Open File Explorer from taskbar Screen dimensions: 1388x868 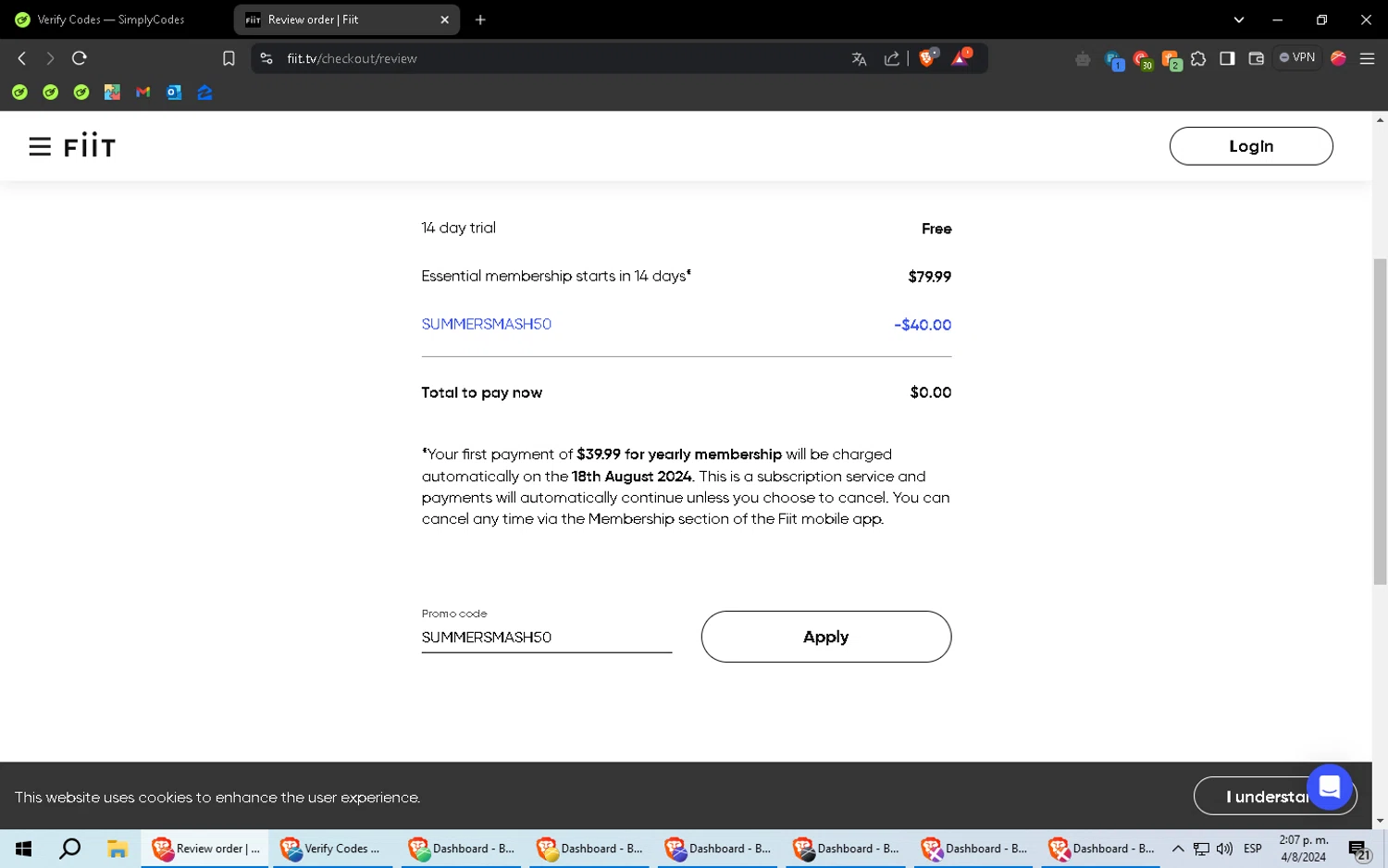pyautogui.click(x=117, y=849)
